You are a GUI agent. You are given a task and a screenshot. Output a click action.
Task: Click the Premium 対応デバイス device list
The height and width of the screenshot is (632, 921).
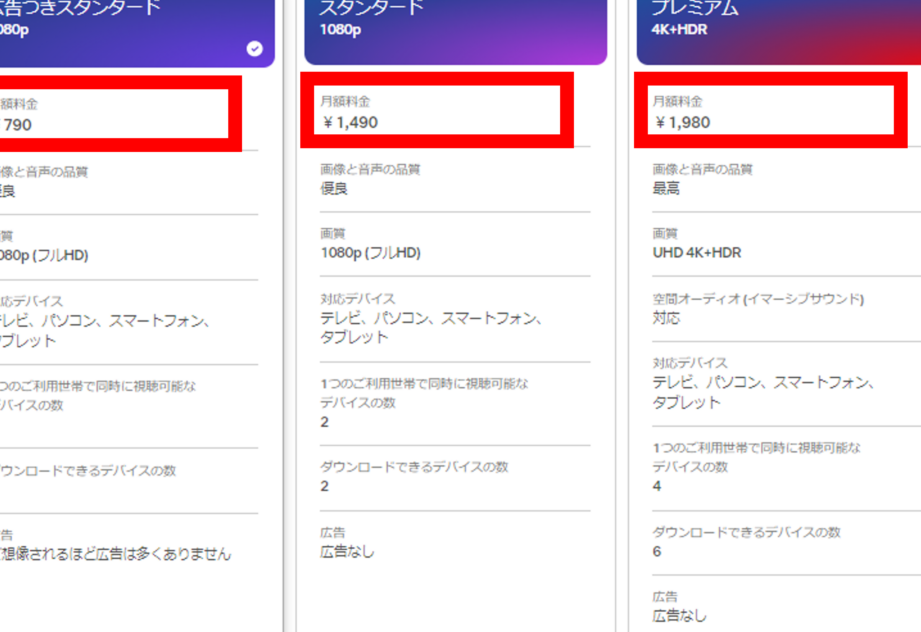(x=763, y=392)
